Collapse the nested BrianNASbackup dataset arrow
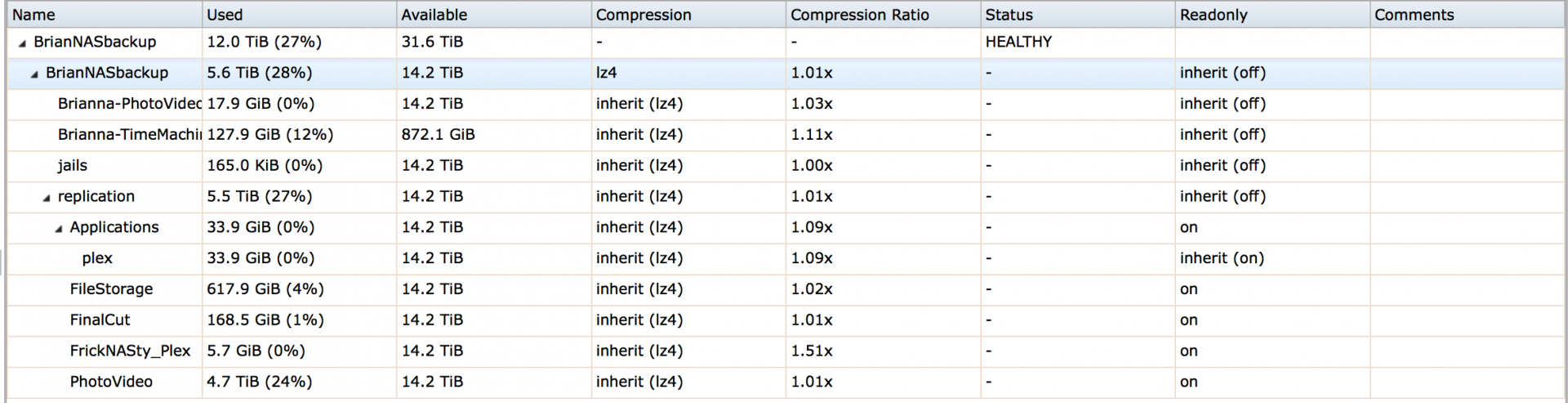The width and height of the screenshot is (1568, 403). (34, 74)
